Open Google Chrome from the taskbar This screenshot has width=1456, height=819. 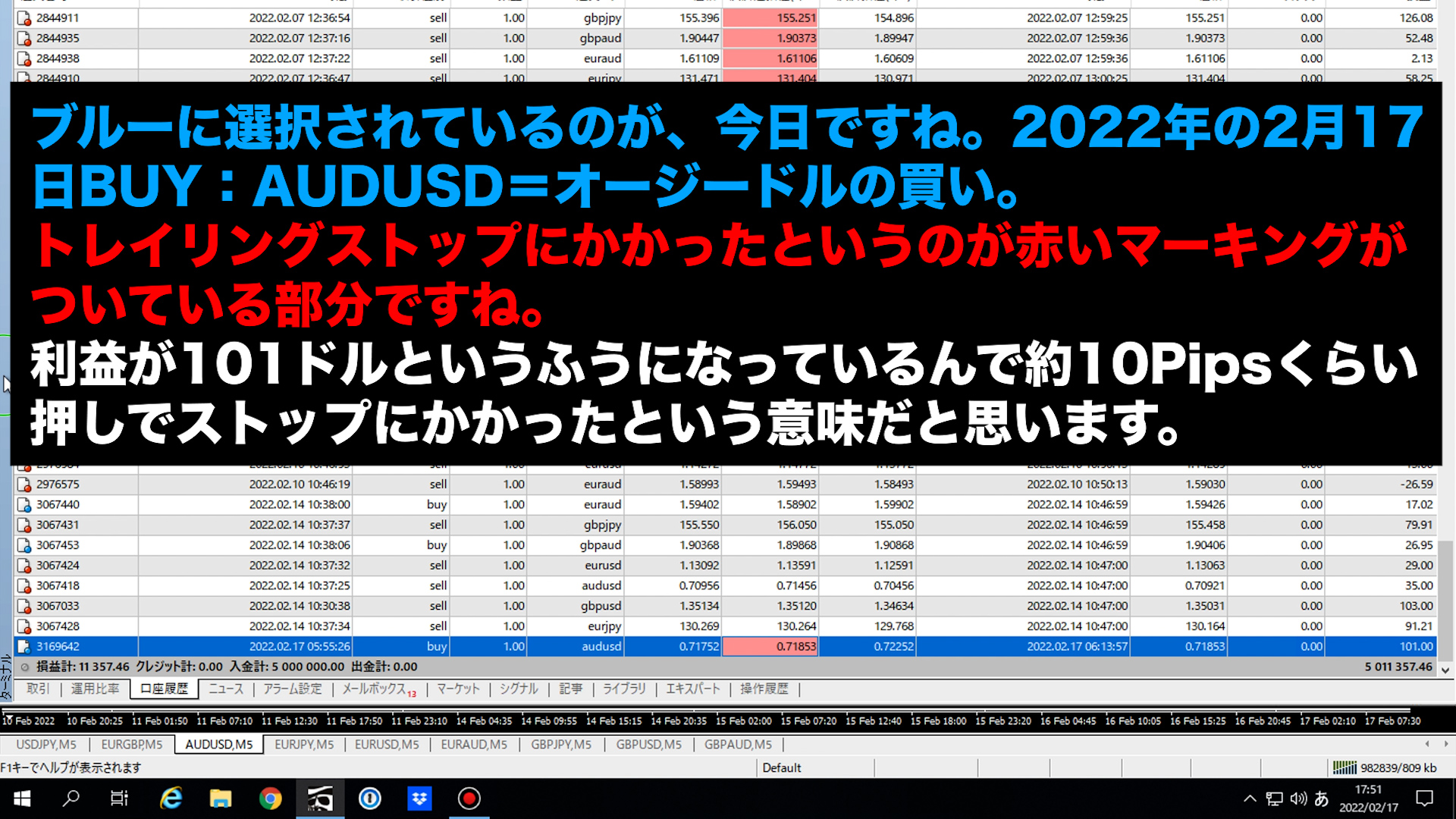270,799
